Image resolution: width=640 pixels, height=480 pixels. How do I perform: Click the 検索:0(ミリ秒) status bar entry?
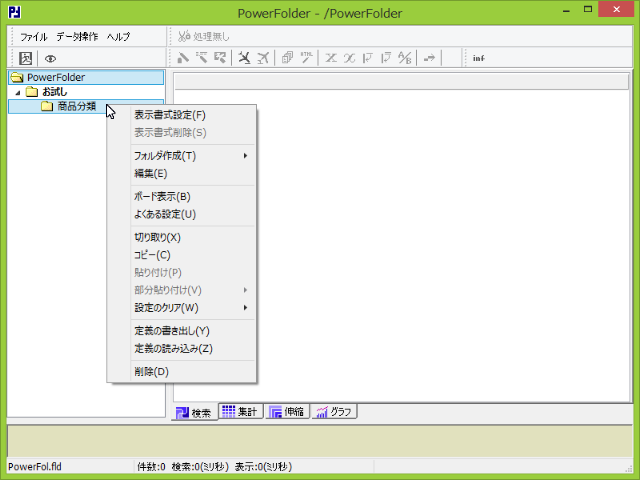pos(200,467)
